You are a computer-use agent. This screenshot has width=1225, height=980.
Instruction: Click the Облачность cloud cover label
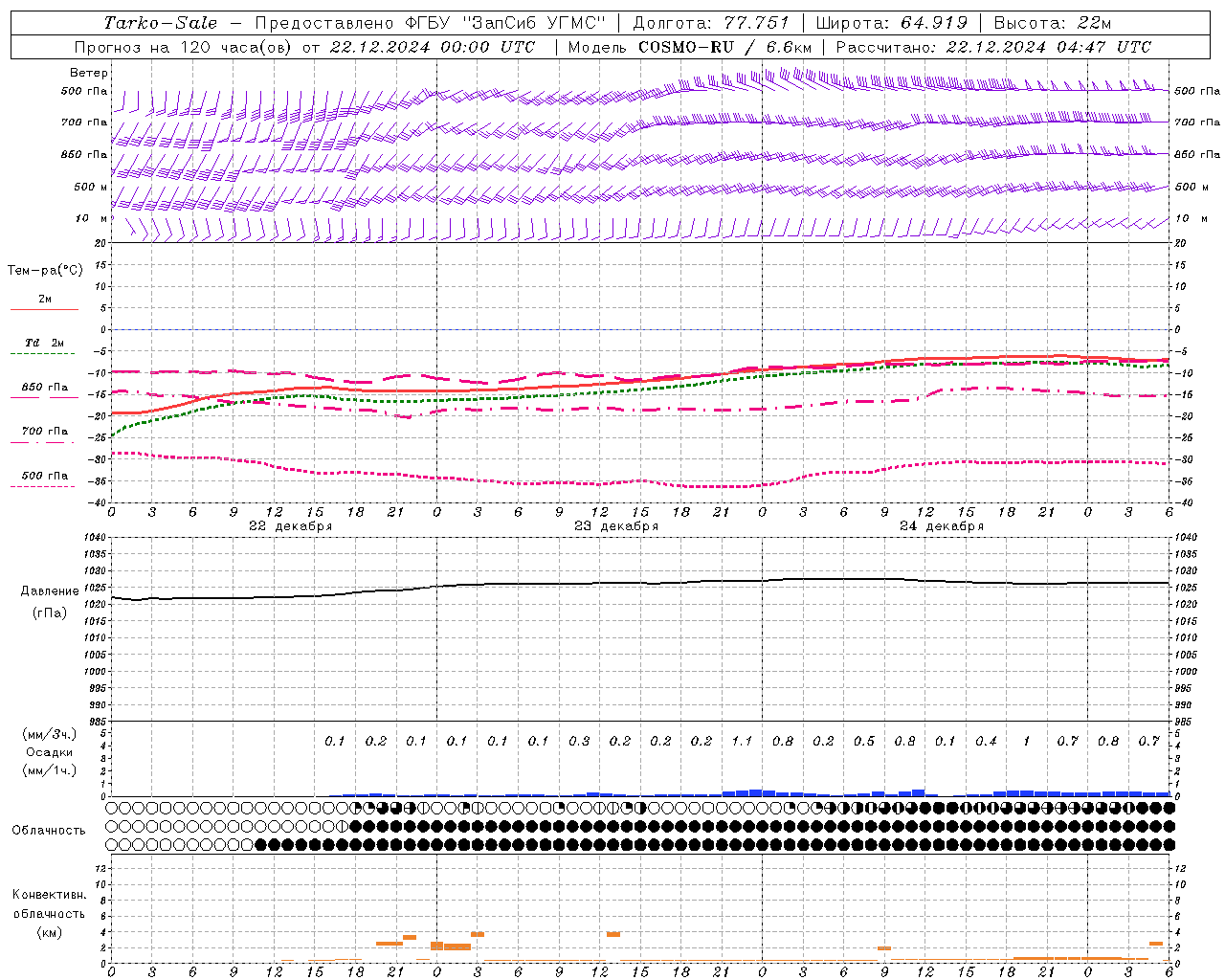click(49, 831)
